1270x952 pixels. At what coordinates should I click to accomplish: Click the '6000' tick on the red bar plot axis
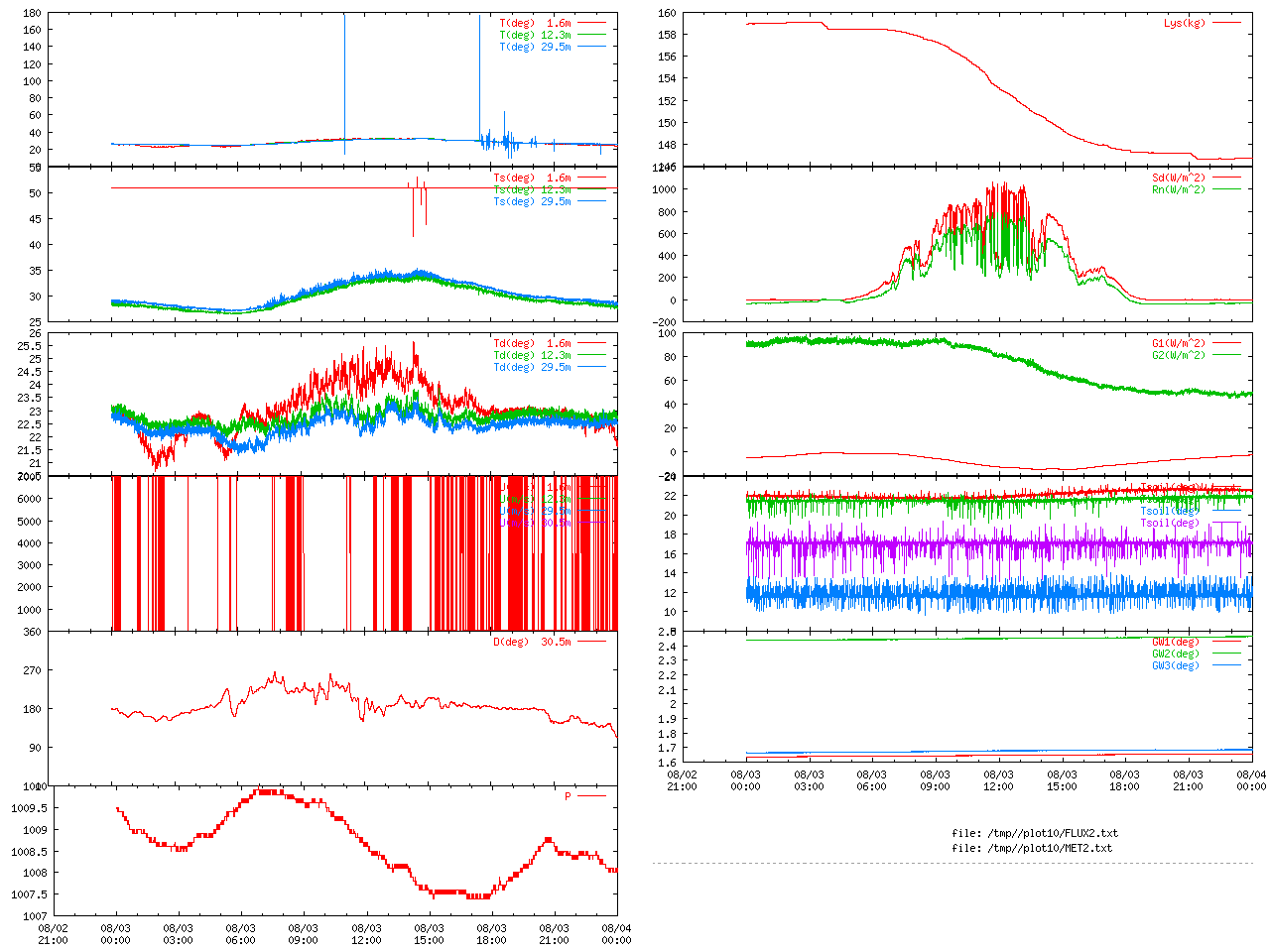(30, 500)
